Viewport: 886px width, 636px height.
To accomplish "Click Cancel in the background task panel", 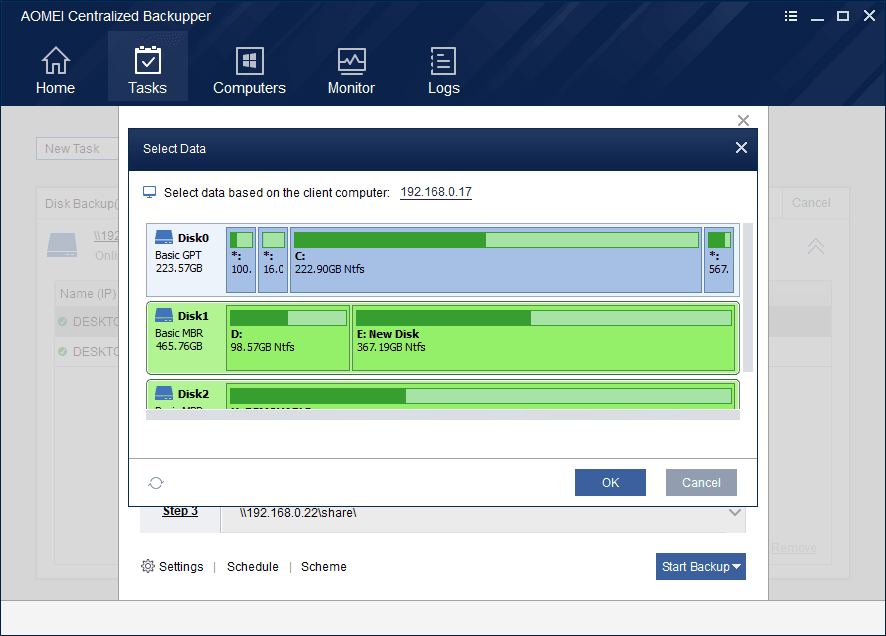I will (811, 203).
